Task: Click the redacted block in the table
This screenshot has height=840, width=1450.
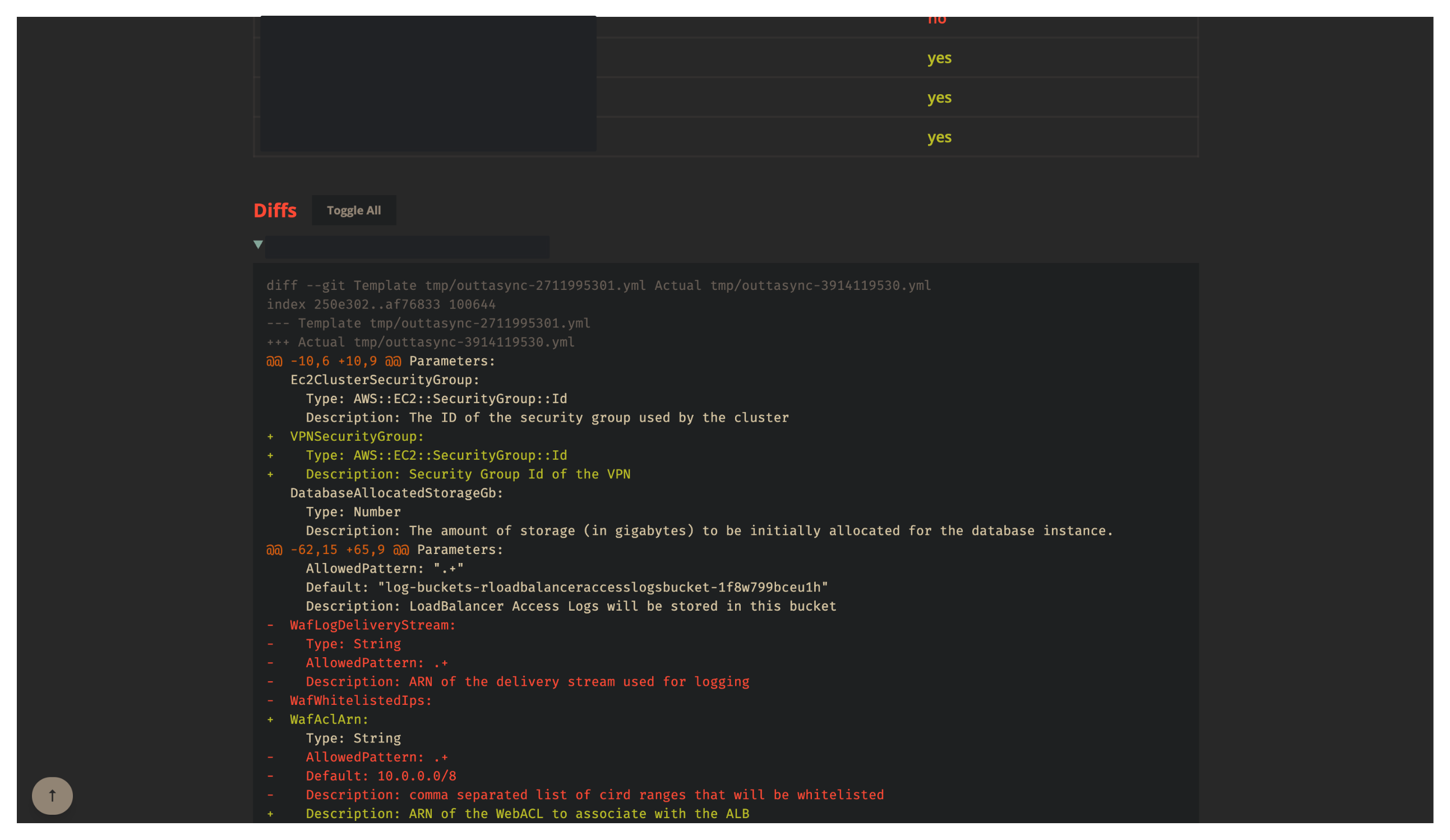Action: [x=428, y=84]
